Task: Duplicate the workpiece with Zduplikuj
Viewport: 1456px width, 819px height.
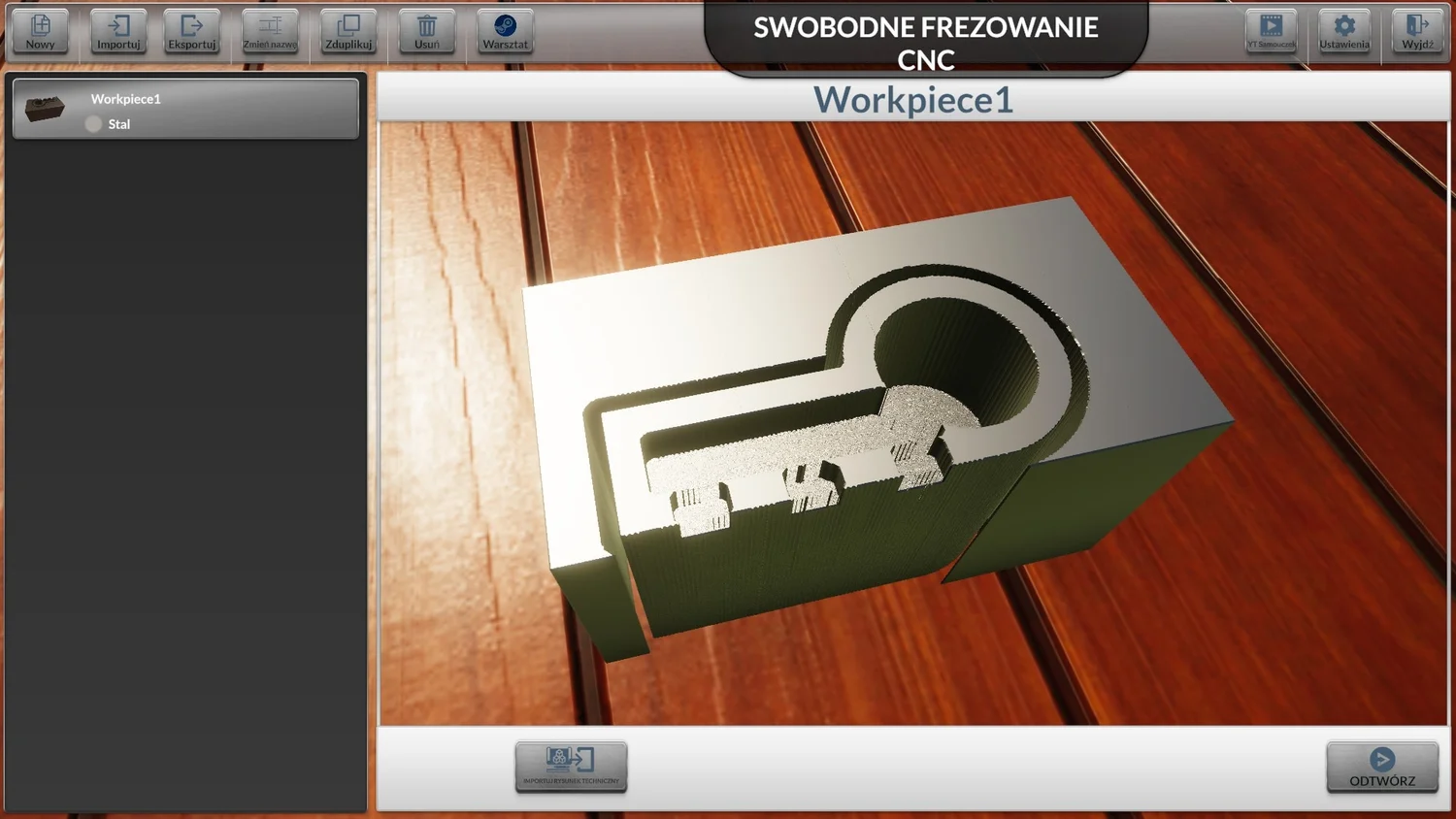Action: pyautogui.click(x=348, y=31)
